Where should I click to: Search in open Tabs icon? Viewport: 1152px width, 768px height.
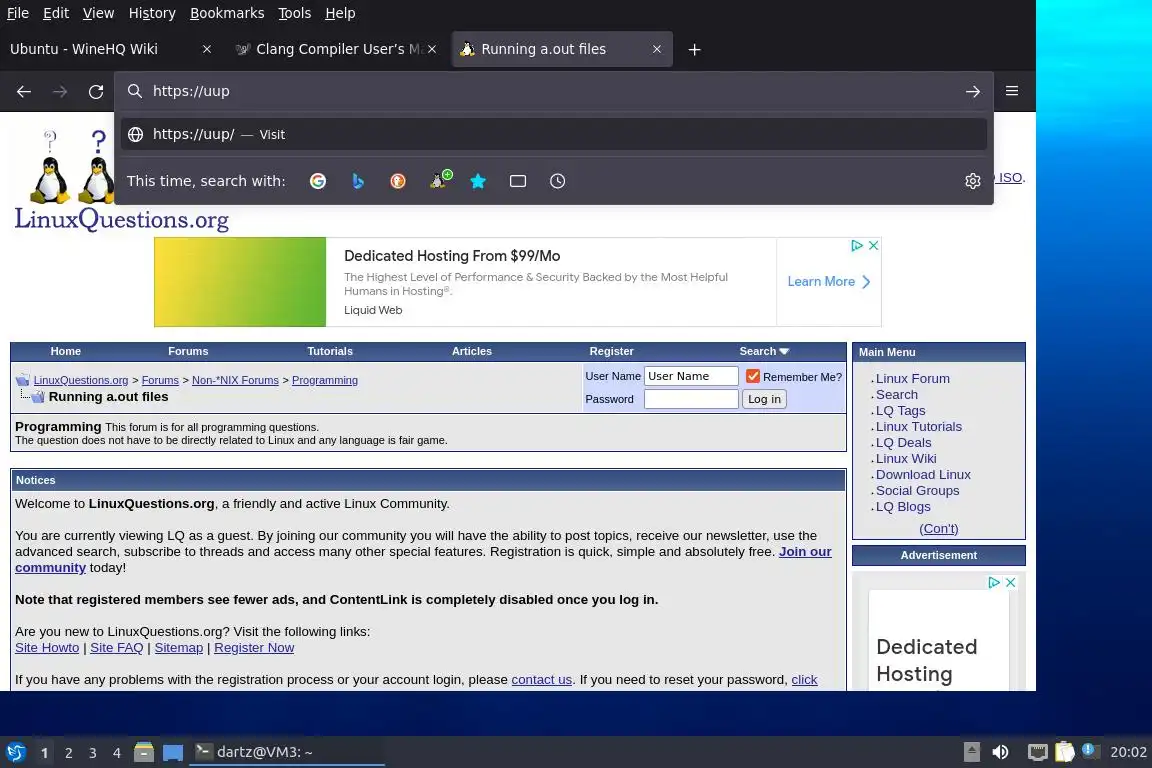point(518,181)
